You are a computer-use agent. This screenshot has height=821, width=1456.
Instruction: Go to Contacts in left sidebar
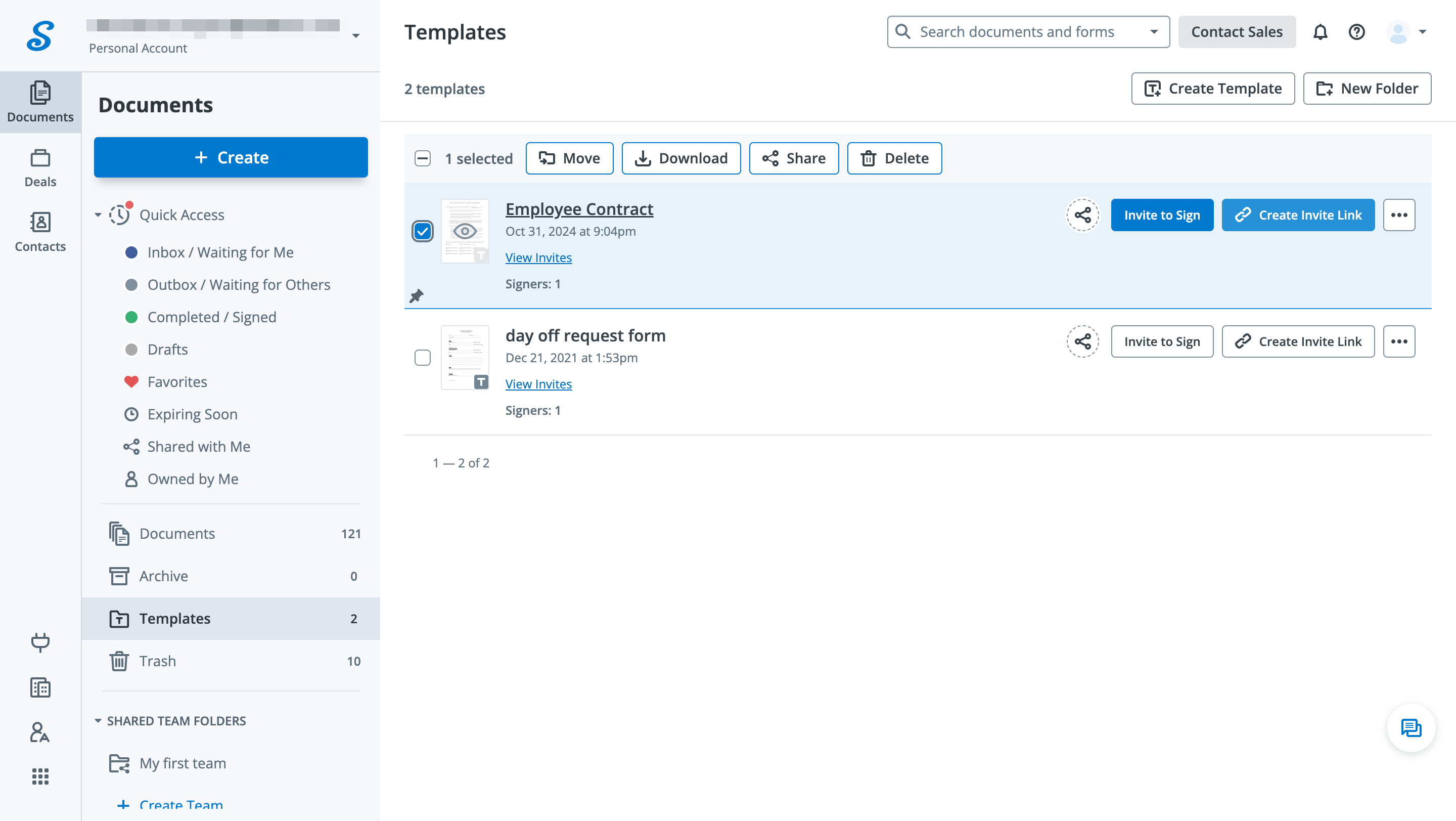(x=40, y=231)
